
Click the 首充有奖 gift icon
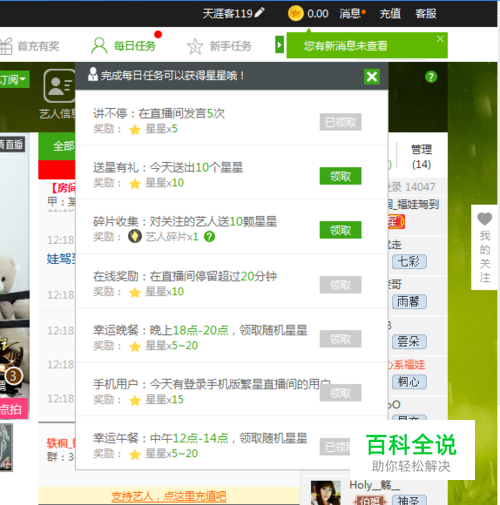[x=6, y=46]
